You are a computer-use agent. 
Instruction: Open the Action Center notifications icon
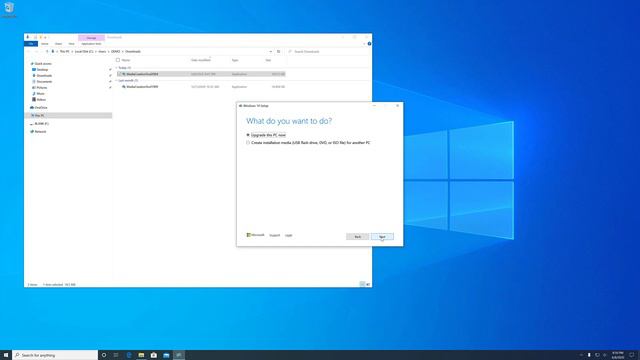pyautogui.click(x=631, y=355)
